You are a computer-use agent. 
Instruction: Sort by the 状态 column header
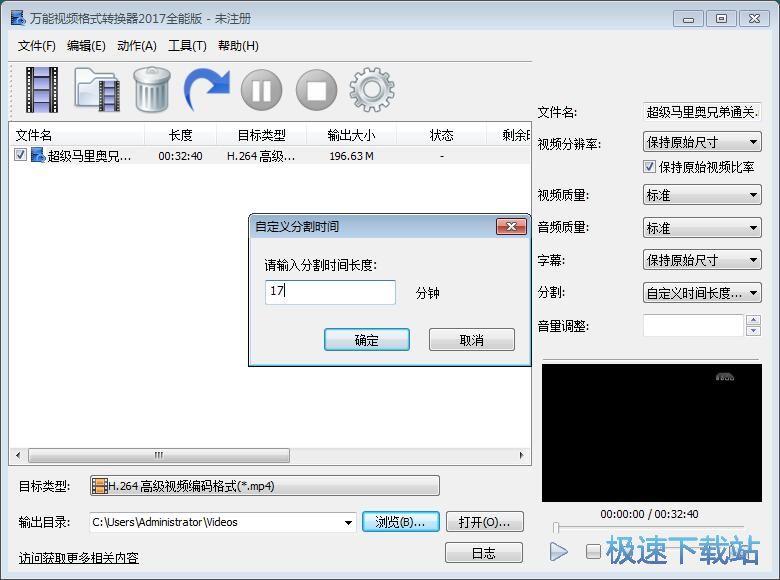pos(441,135)
